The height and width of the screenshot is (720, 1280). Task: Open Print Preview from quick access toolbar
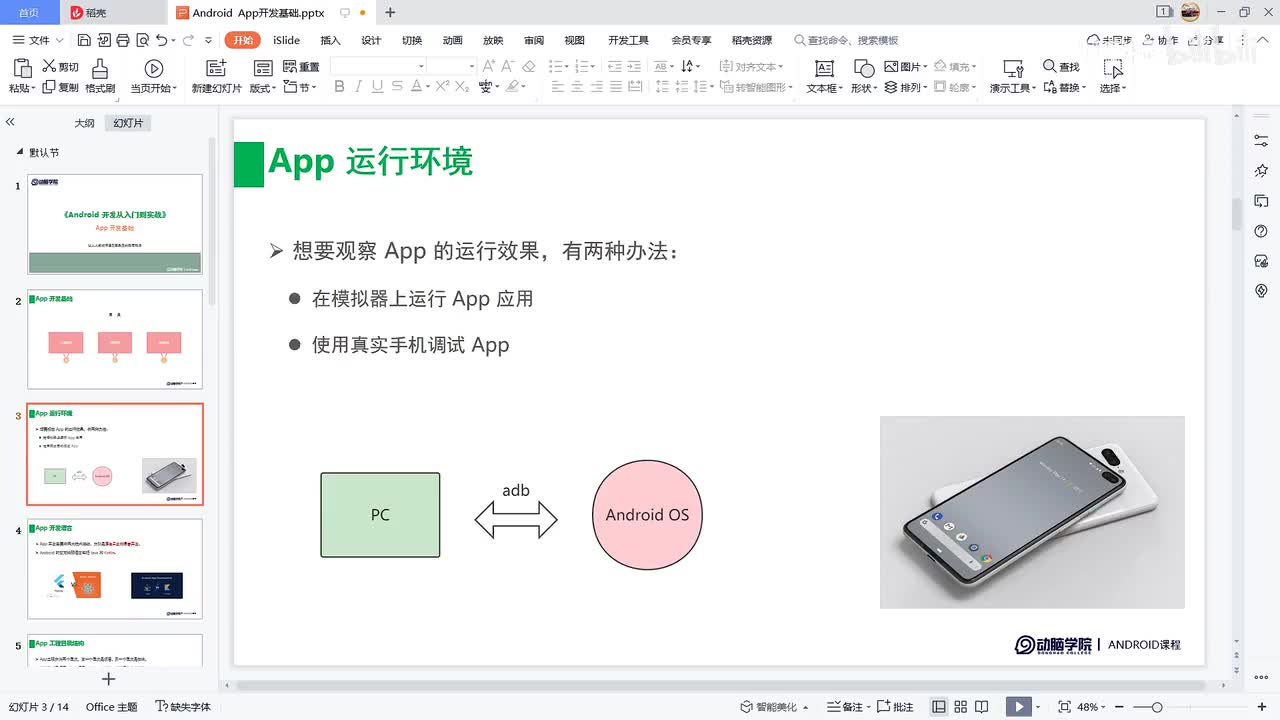click(x=141, y=40)
